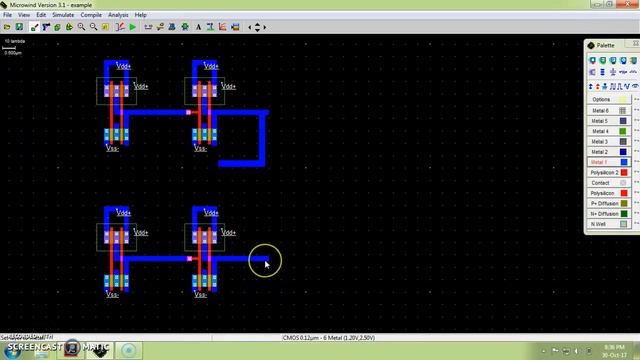The height and width of the screenshot is (360, 640).
Task: Open a layout file with the Open toolbar icon
Action: click(x=7, y=27)
